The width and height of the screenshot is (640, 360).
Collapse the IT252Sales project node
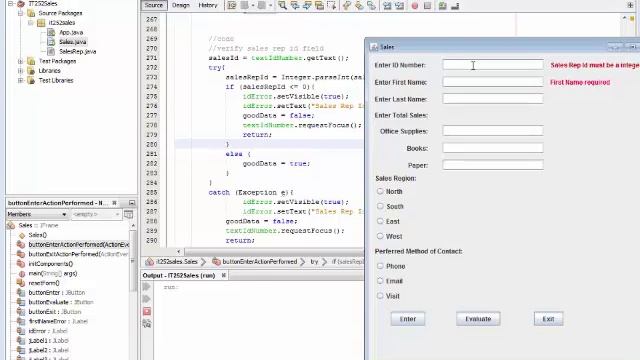pyautogui.click(x=11, y=4)
